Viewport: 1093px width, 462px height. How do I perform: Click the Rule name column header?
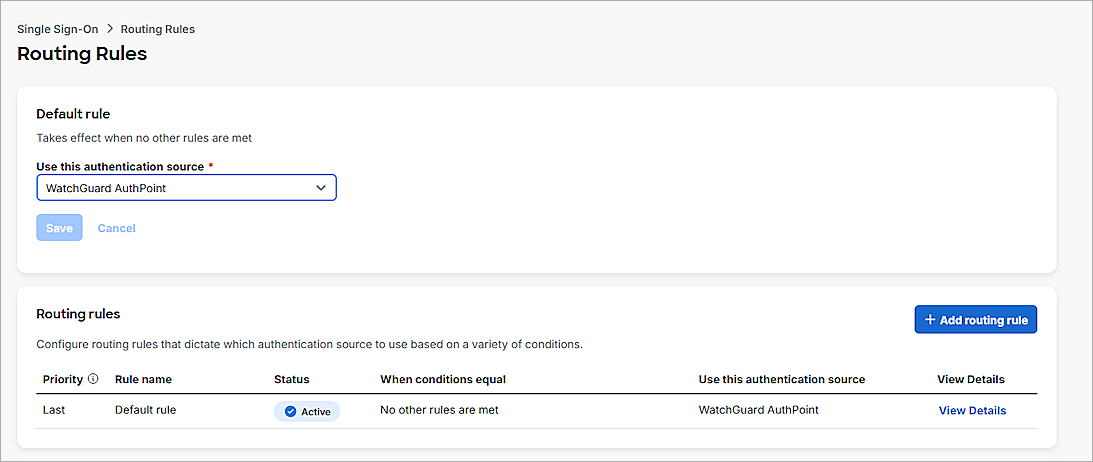click(143, 379)
